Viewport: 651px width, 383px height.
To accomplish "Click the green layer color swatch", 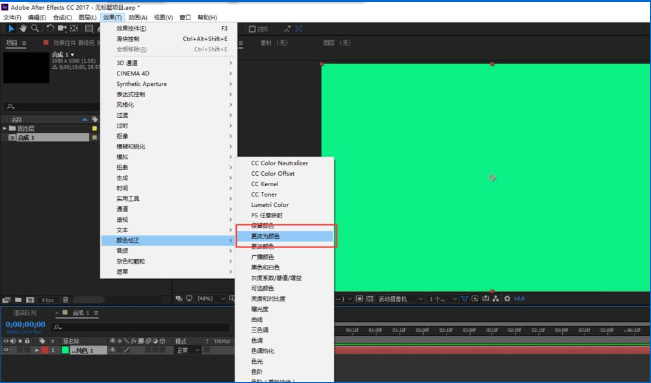I will pyautogui.click(x=65, y=350).
